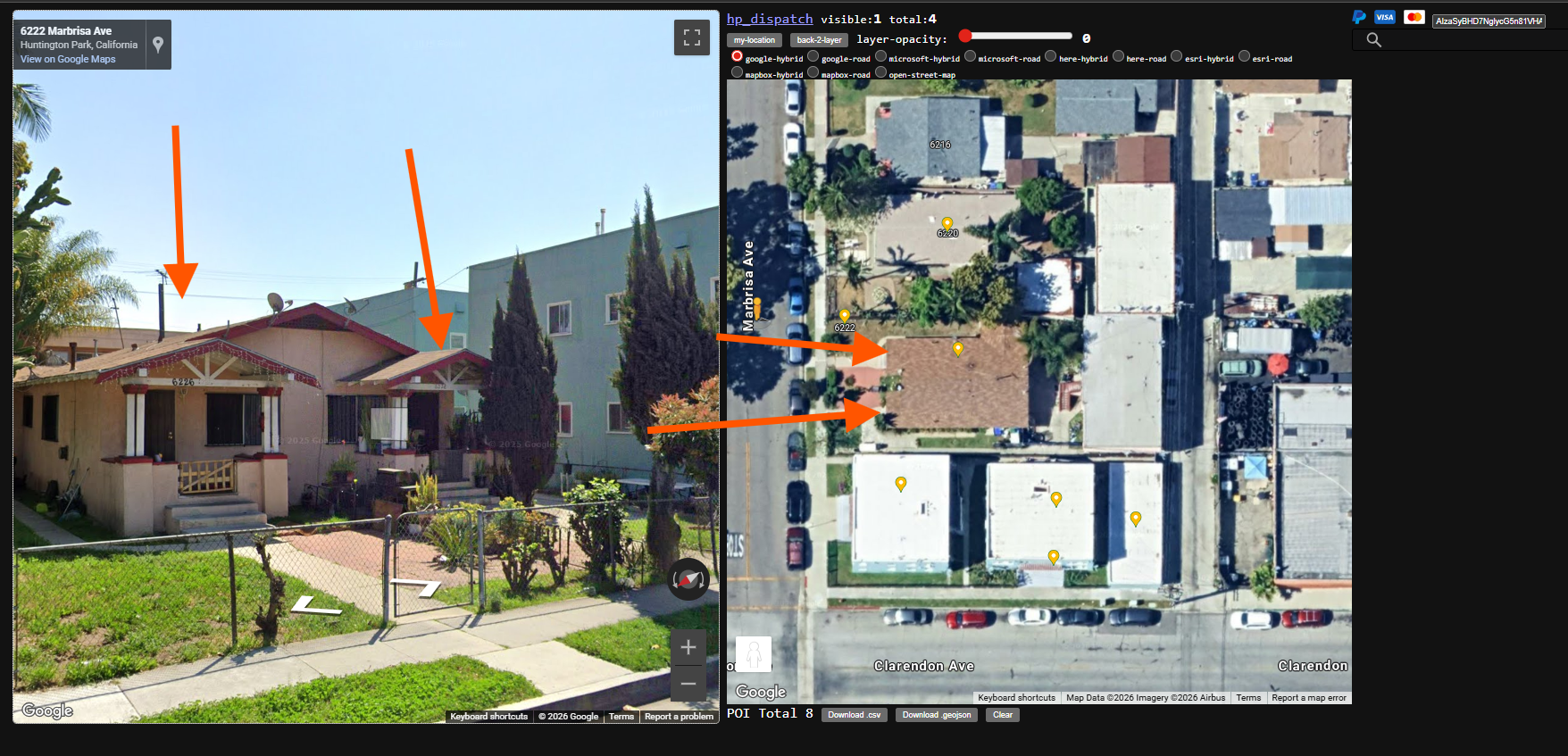Select the microsoft-hybrid basemap radio
The height and width of the screenshot is (756, 1568).
pyautogui.click(x=880, y=56)
